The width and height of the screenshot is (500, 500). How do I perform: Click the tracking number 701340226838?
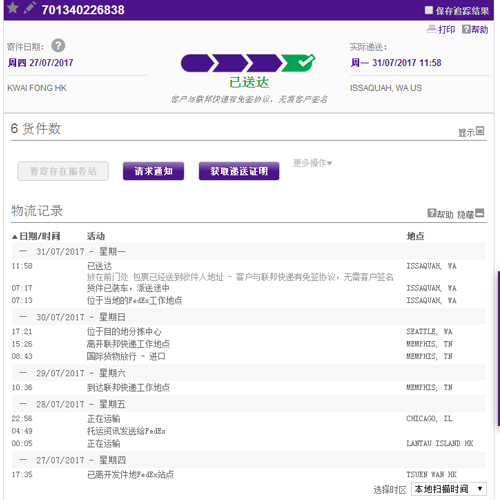click(83, 10)
